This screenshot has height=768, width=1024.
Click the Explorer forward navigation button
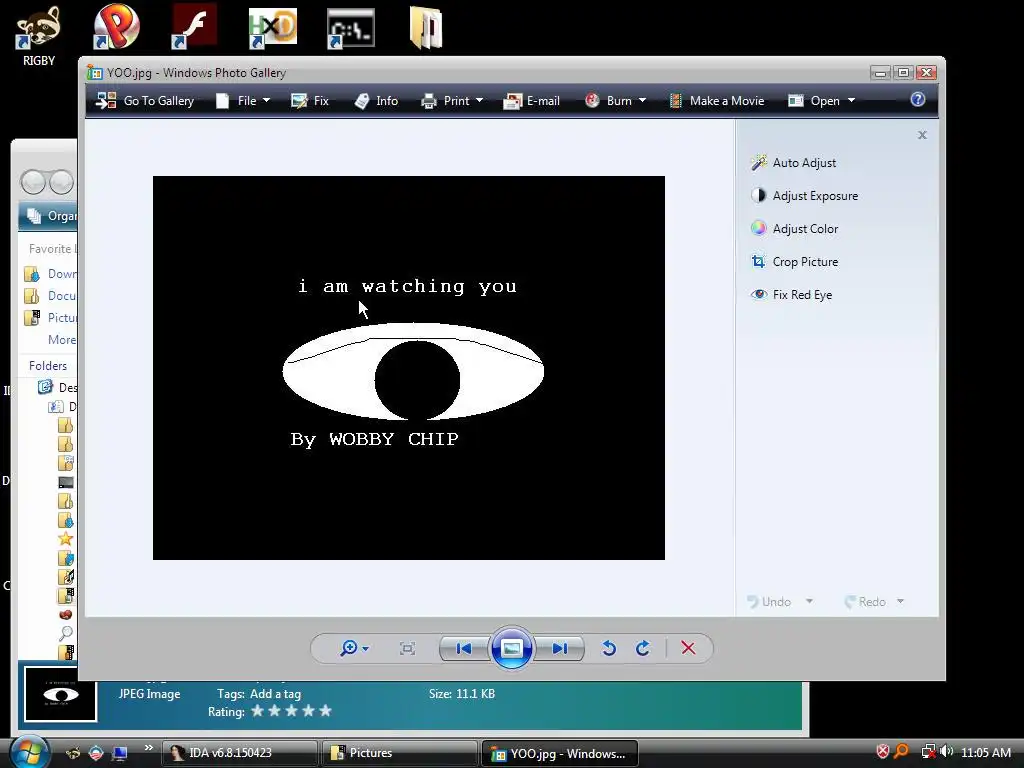click(x=61, y=182)
